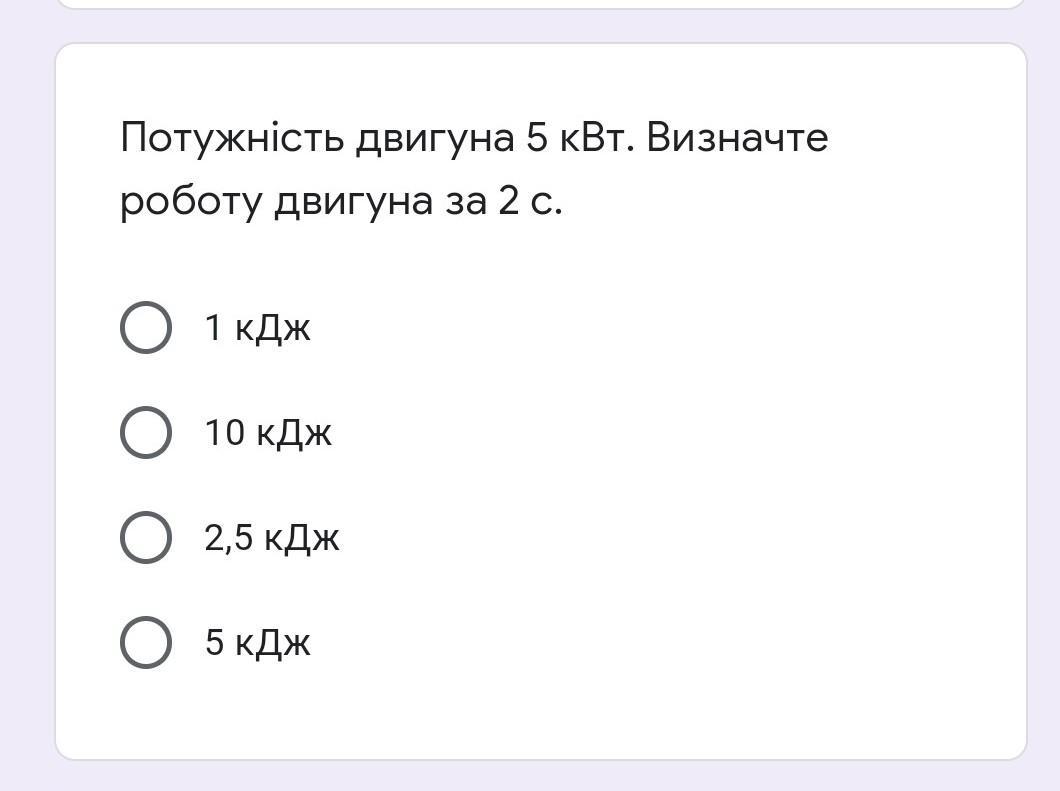
Task: Choose the 10 кДж radio circle
Action: (146, 432)
